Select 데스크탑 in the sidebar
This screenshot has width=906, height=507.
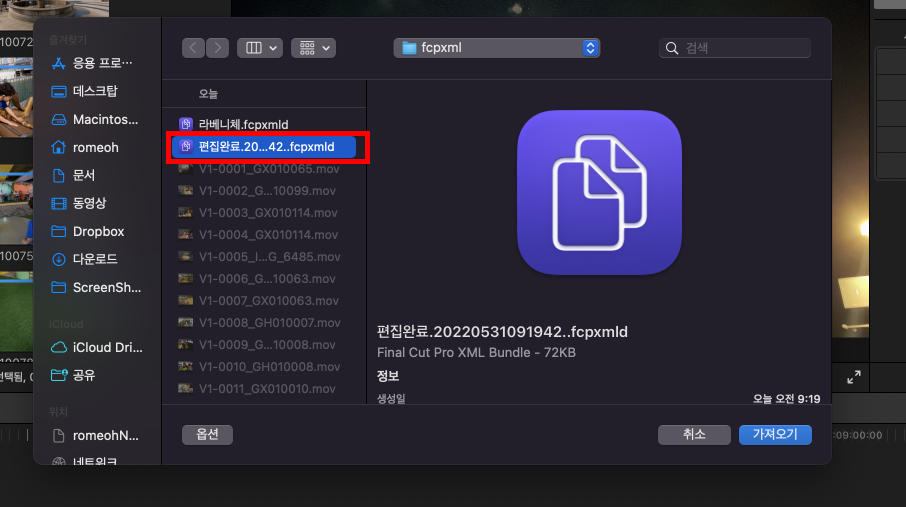(x=85, y=91)
